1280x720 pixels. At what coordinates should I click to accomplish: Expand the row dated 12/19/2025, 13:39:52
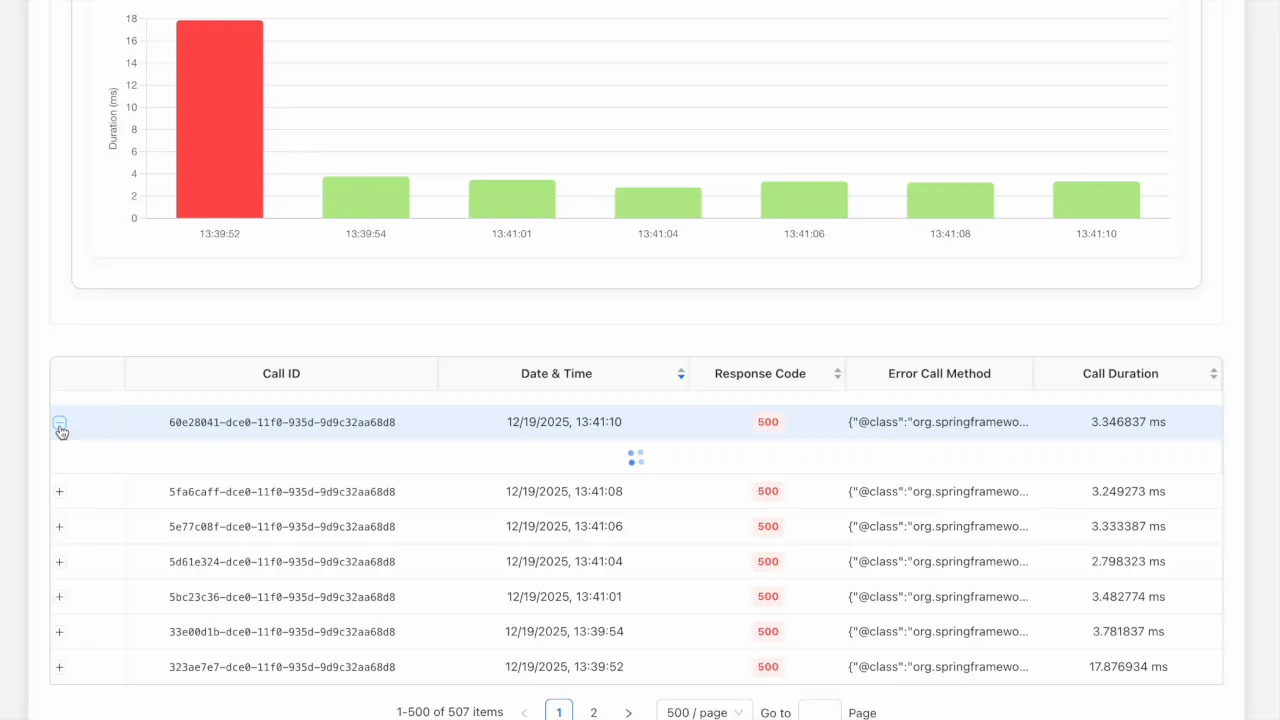pyautogui.click(x=59, y=667)
